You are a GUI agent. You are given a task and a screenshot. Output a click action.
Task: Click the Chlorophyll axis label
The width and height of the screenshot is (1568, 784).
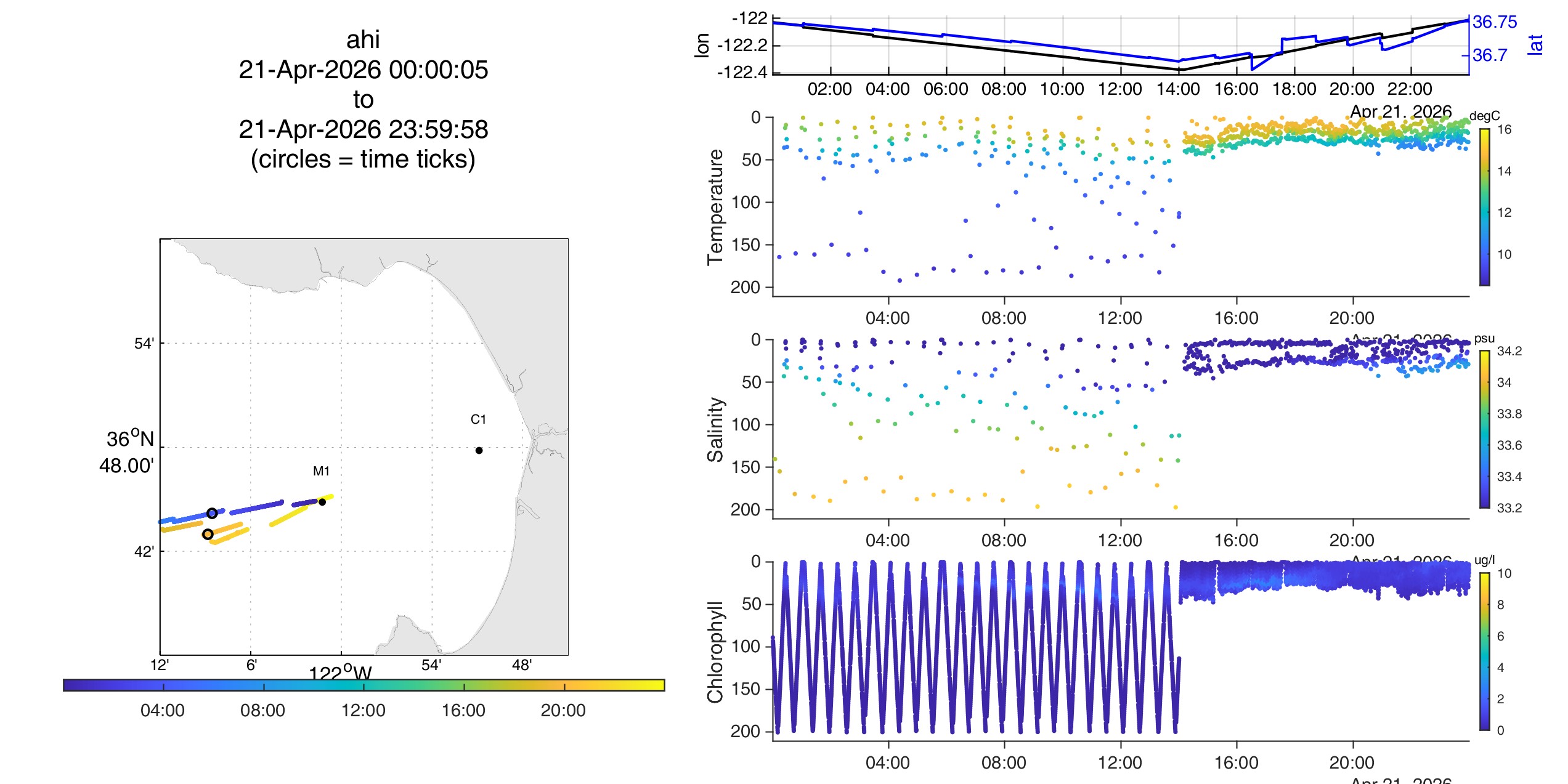pos(715,652)
